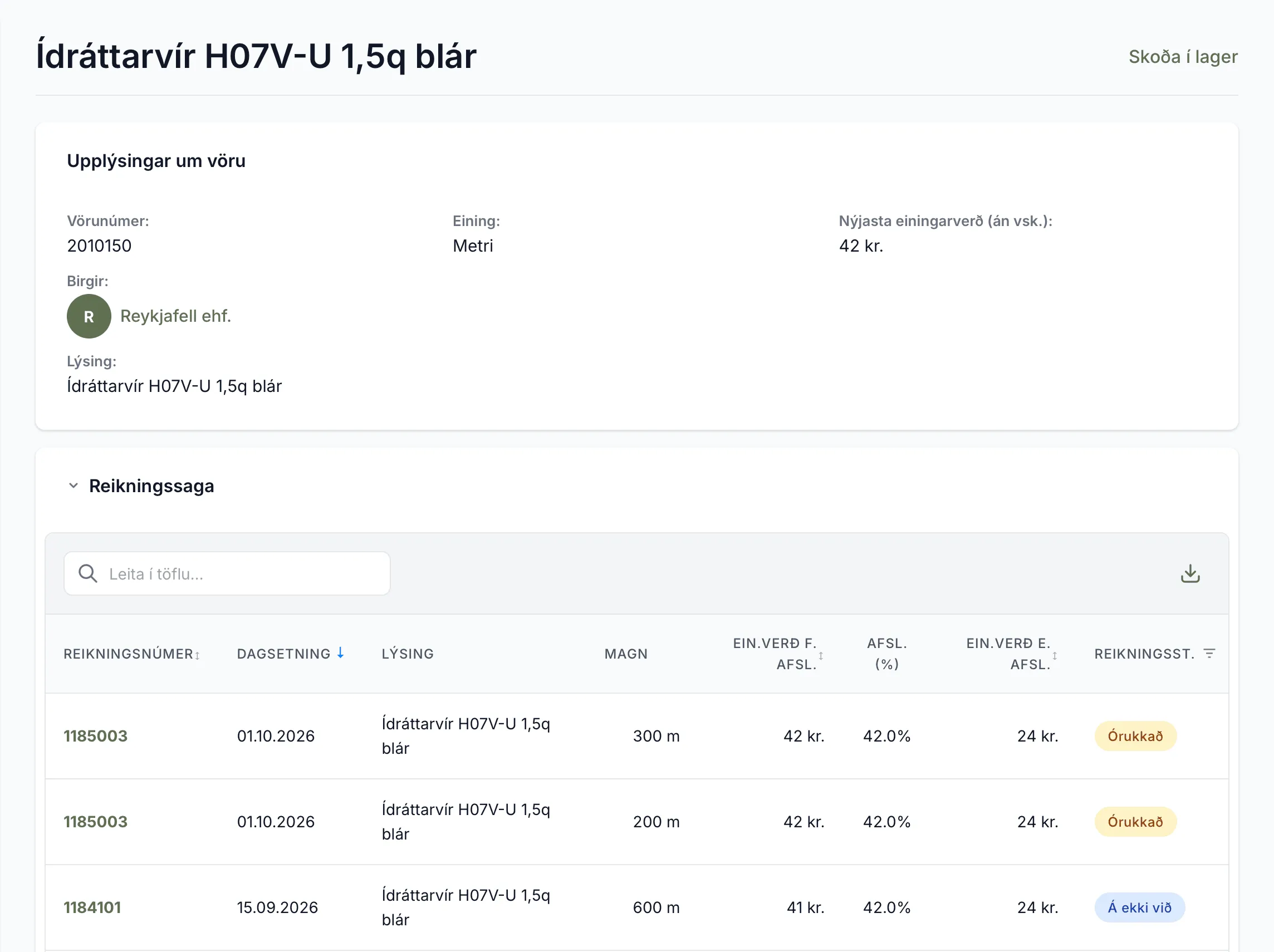Screen dimensions: 1274x952
Task: Click the 200 m quantity cell
Action: pos(656,822)
